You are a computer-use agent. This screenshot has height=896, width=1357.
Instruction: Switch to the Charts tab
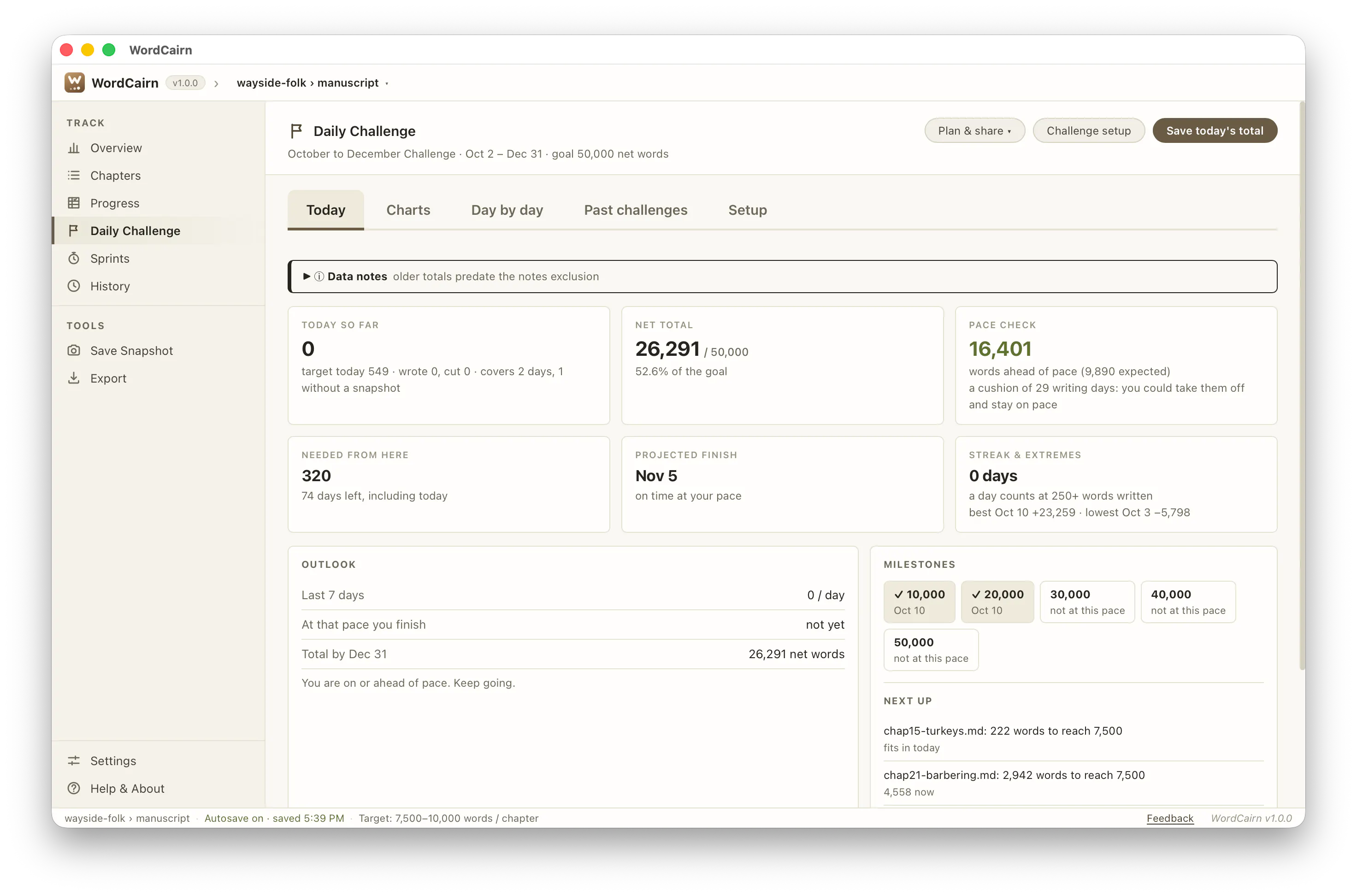point(408,210)
